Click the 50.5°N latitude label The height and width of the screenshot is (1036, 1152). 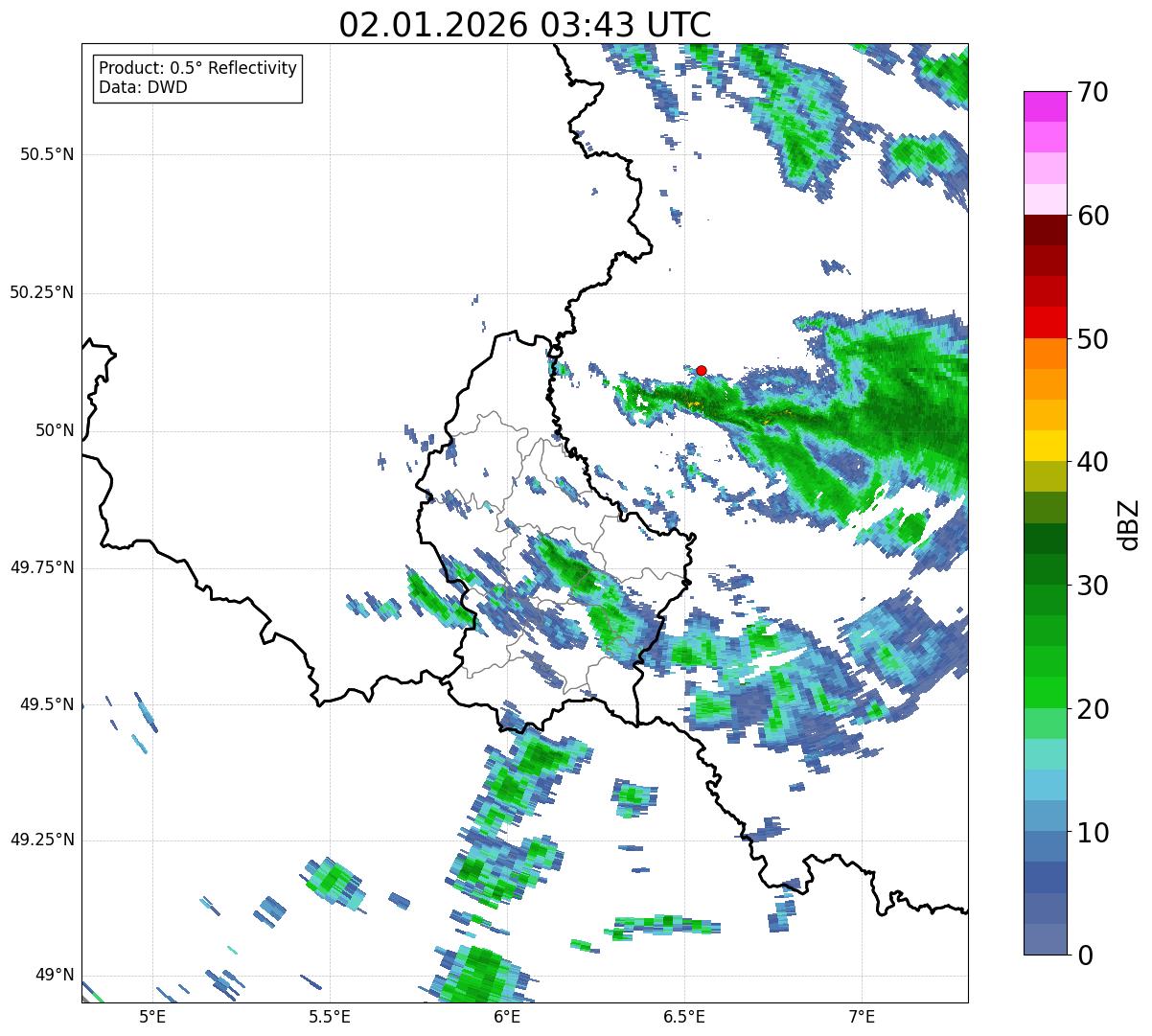[47, 154]
